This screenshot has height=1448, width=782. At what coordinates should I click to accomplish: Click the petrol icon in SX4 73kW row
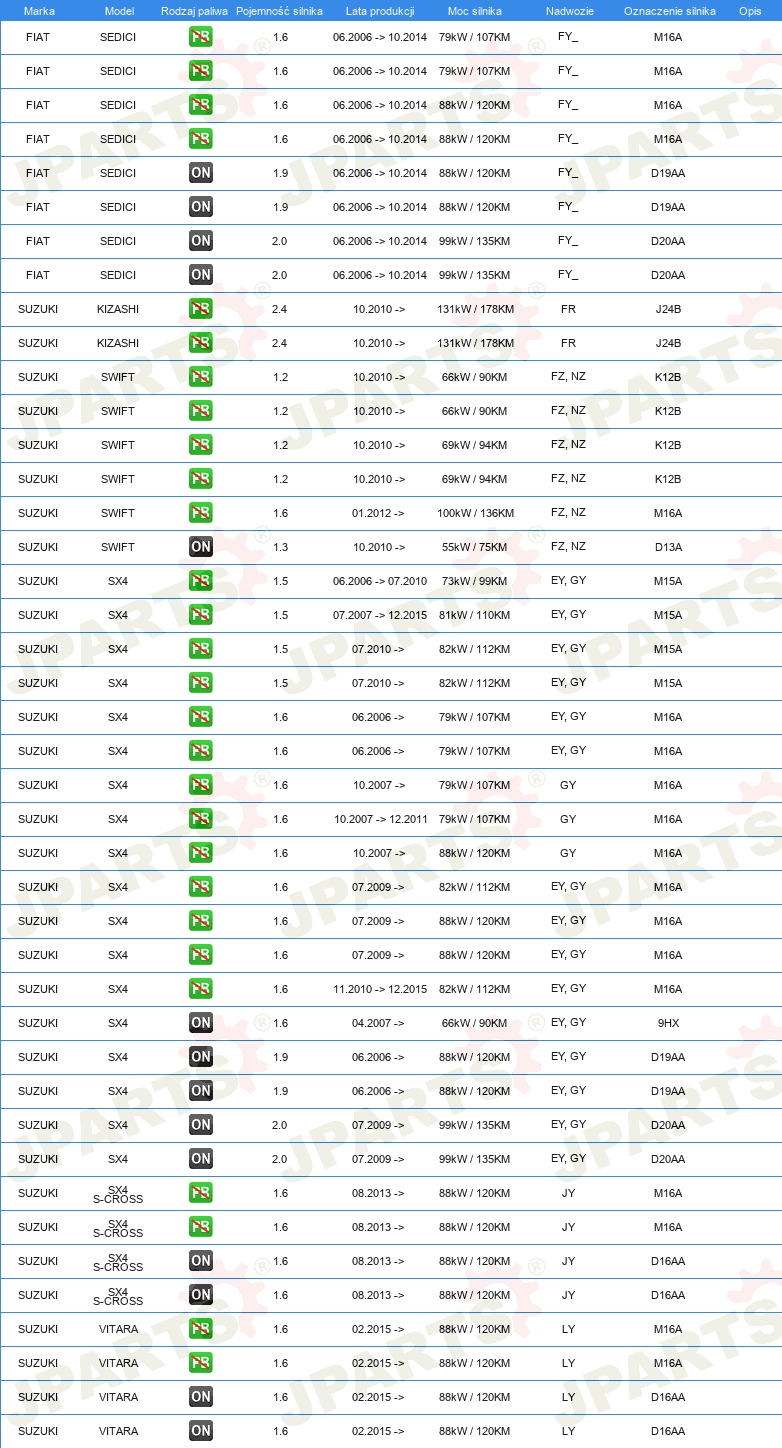(201, 581)
